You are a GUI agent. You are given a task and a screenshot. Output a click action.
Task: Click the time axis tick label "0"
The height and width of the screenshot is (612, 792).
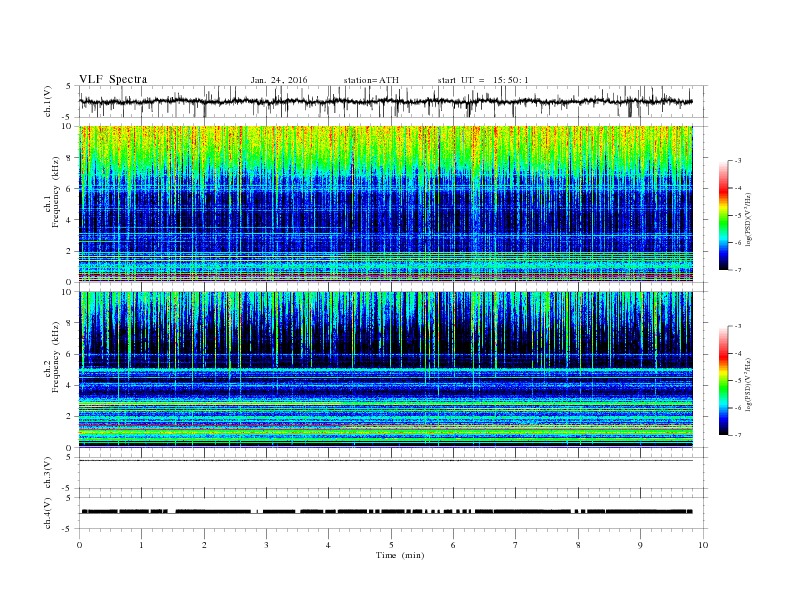tap(79, 545)
